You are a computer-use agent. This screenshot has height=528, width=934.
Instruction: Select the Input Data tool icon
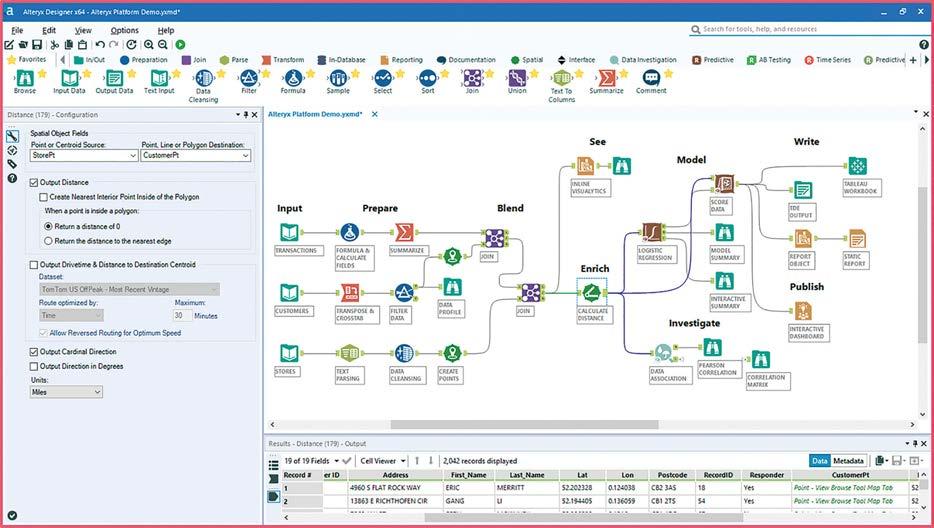coord(70,77)
